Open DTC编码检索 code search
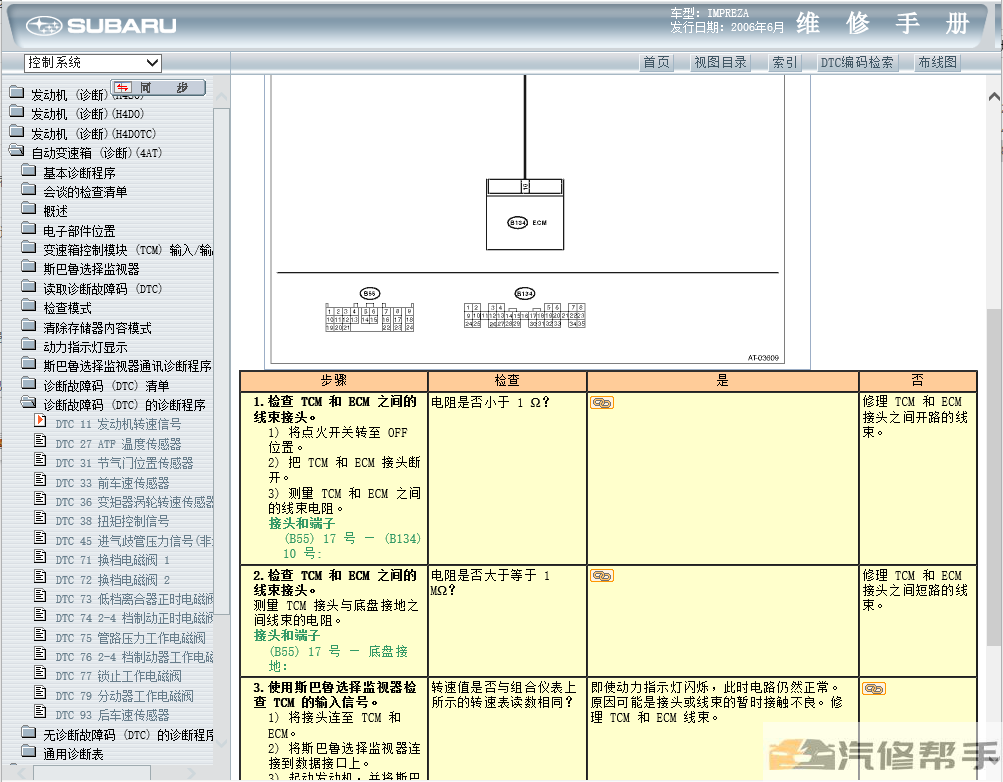This screenshot has height=782, width=1003. click(857, 62)
